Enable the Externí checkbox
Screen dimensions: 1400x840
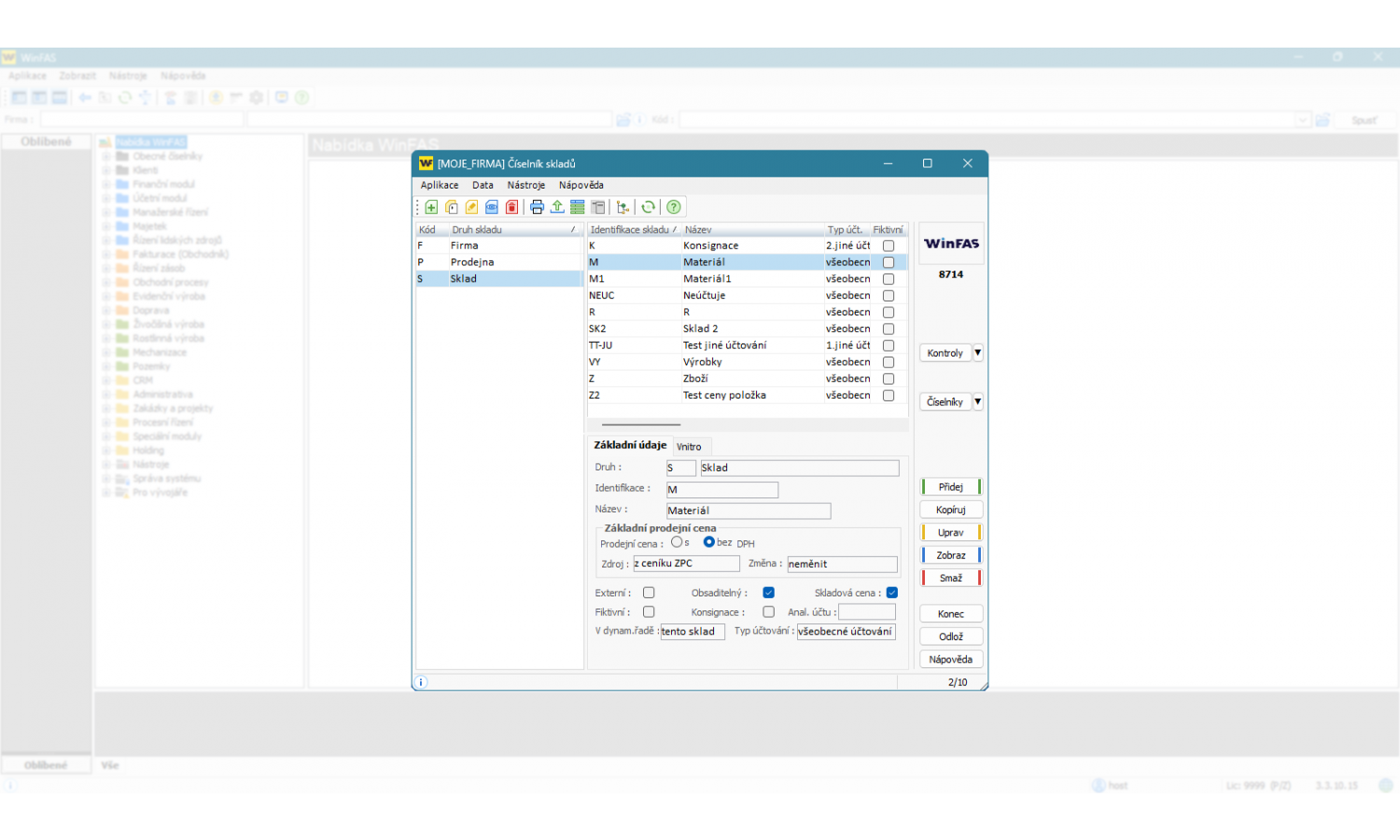[x=649, y=593]
